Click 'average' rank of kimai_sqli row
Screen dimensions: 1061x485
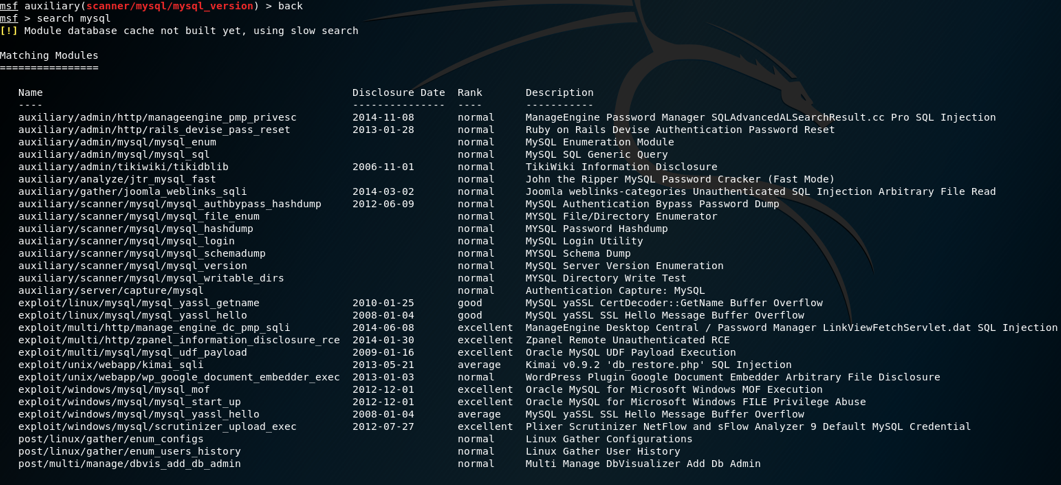pos(479,365)
